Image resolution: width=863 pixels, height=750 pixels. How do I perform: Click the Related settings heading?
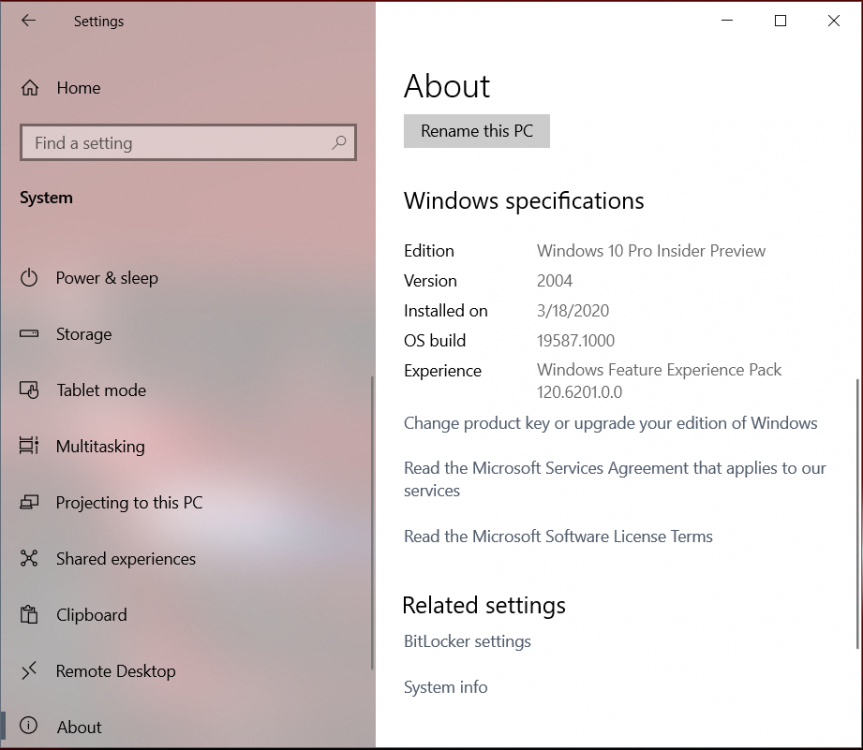pyautogui.click(x=484, y=605)
